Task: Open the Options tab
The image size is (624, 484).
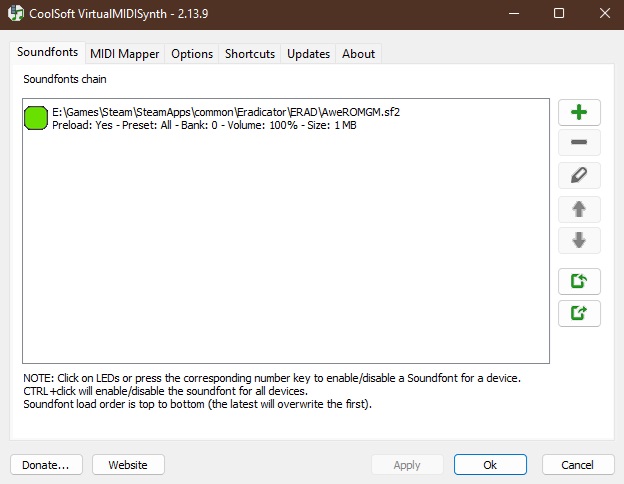Action: tap(192, 54)
